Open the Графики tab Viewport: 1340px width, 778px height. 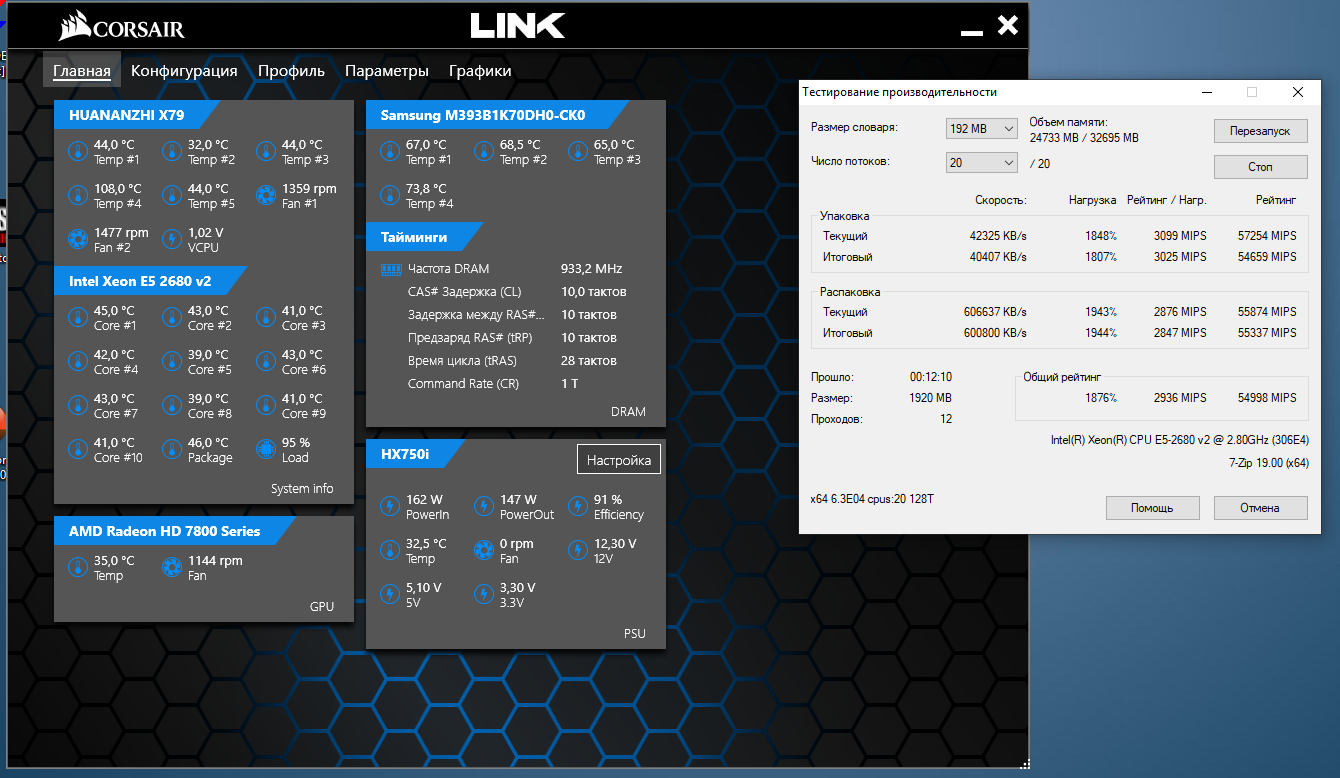[480, 71]
